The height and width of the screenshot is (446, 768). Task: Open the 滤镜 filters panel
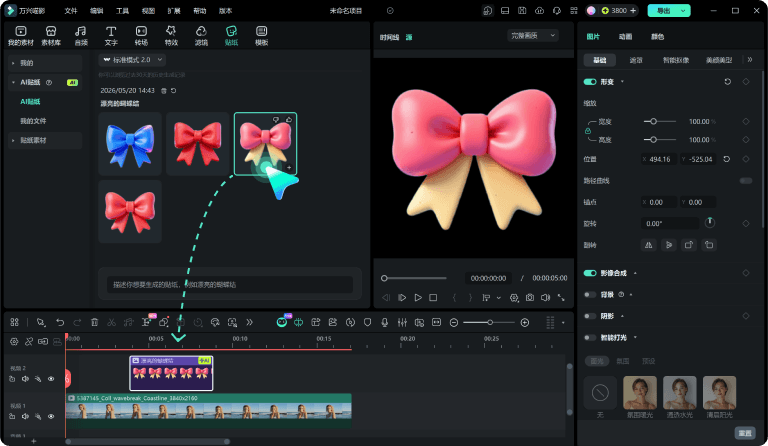(201, 36)
